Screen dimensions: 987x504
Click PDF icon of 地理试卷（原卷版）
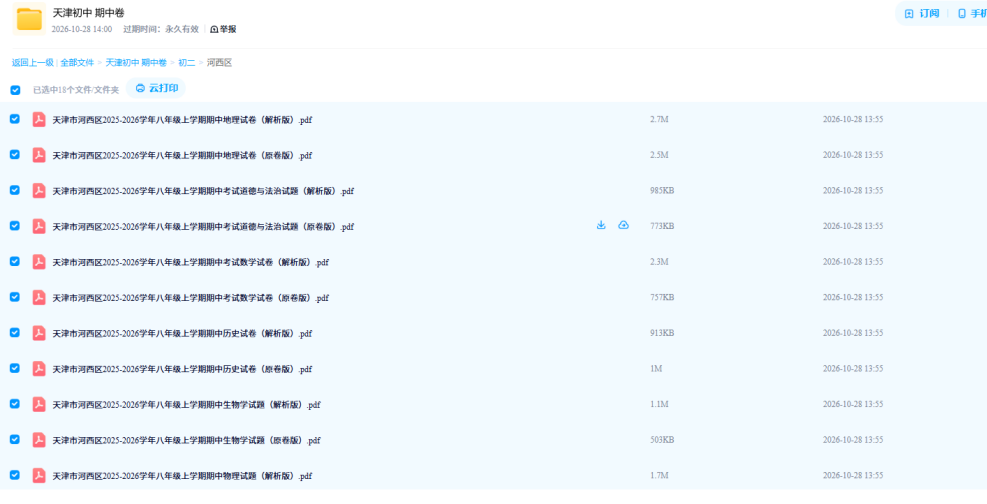pos(39,155)
